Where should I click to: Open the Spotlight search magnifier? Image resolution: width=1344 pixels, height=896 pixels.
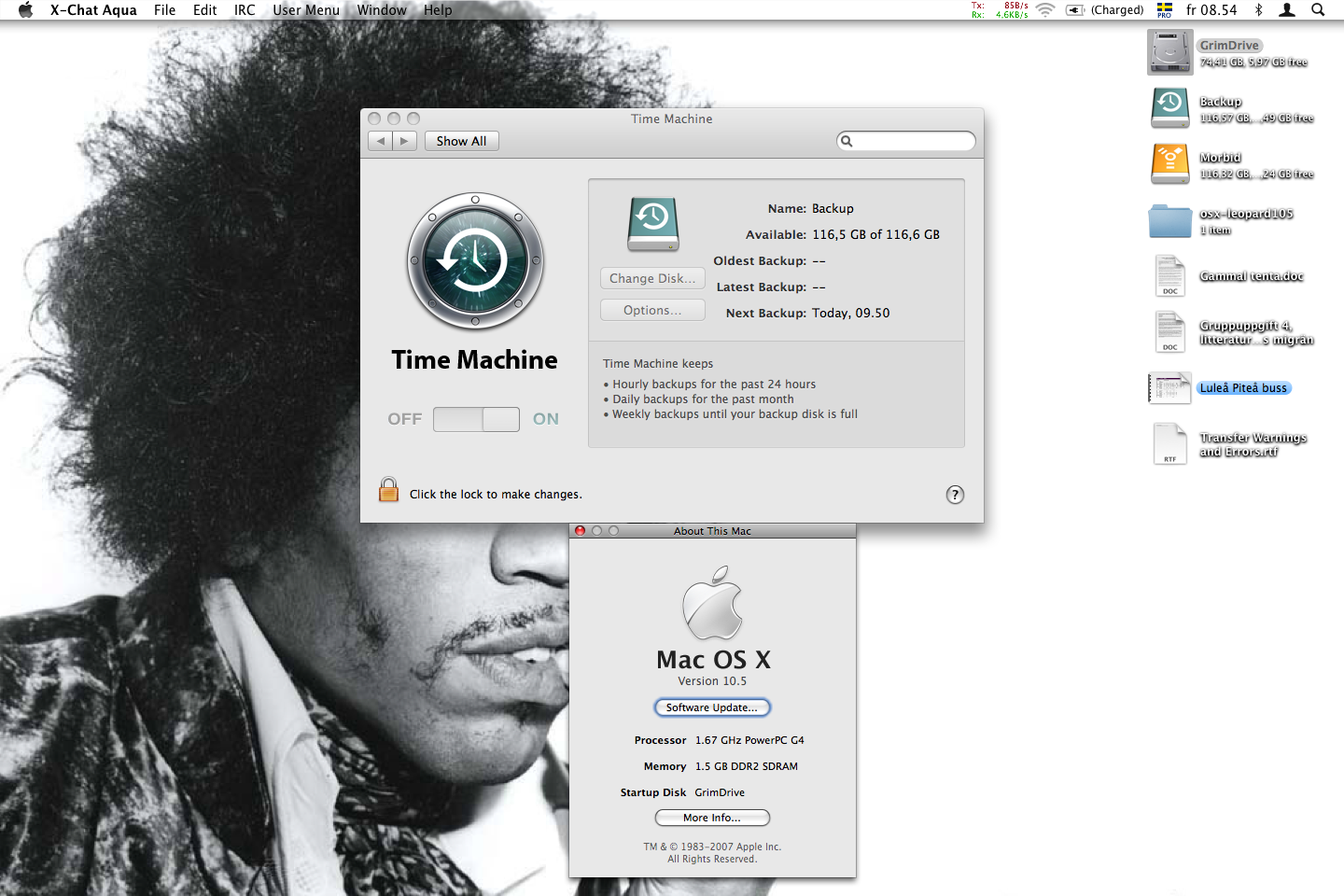(1318, 10)
